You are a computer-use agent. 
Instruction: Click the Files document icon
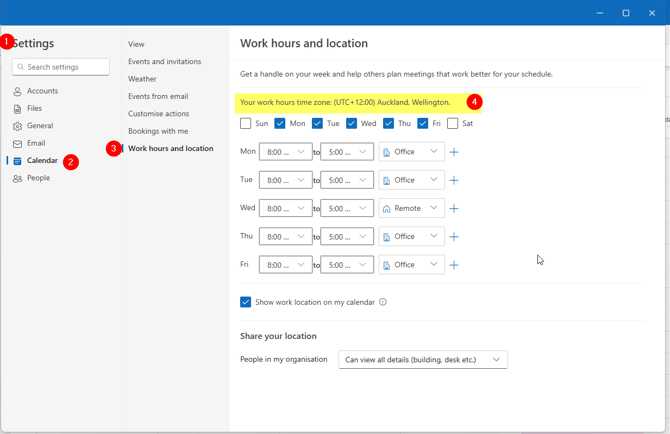click(x=17, y=109)
